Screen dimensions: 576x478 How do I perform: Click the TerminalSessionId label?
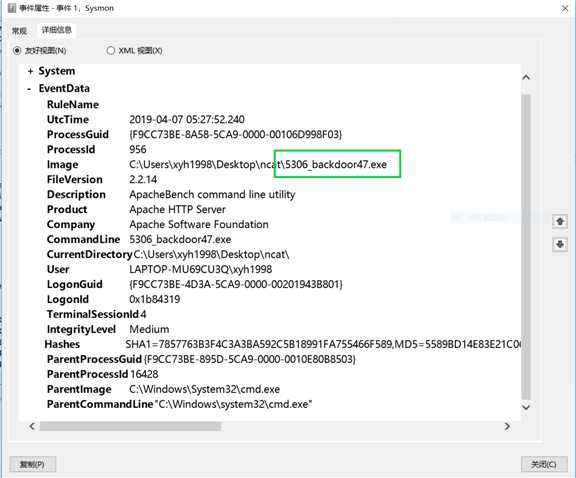click(x=93, y=315)
